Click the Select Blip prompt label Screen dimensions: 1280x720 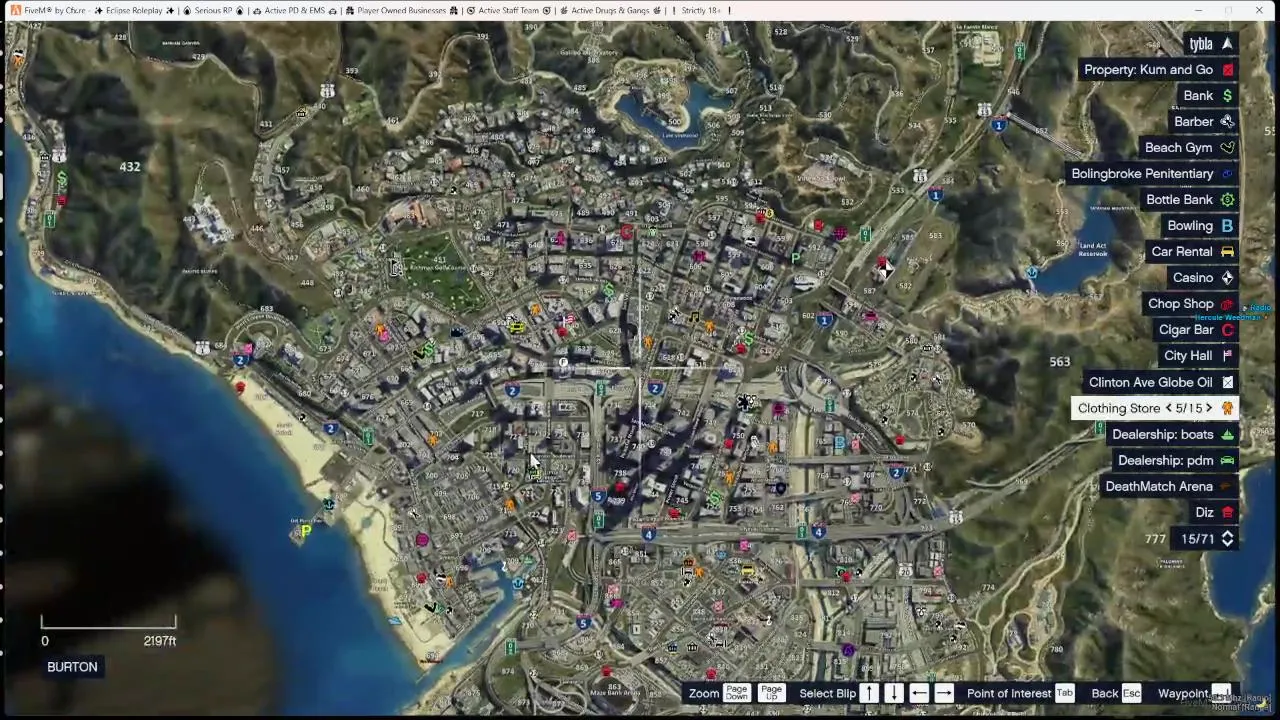click(827, 693)
